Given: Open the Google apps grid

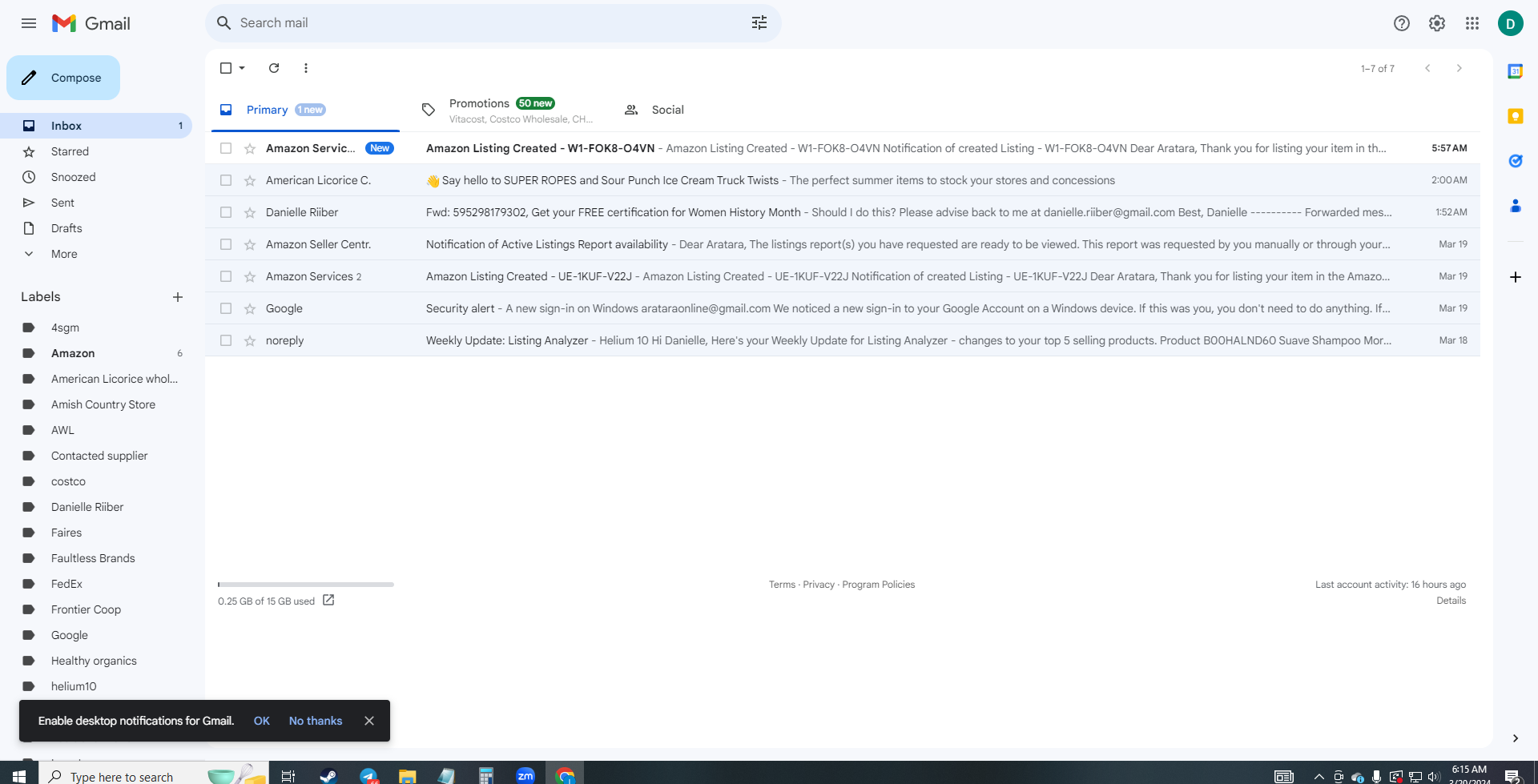Looking at the screenshot, I should click(1472, 23).
